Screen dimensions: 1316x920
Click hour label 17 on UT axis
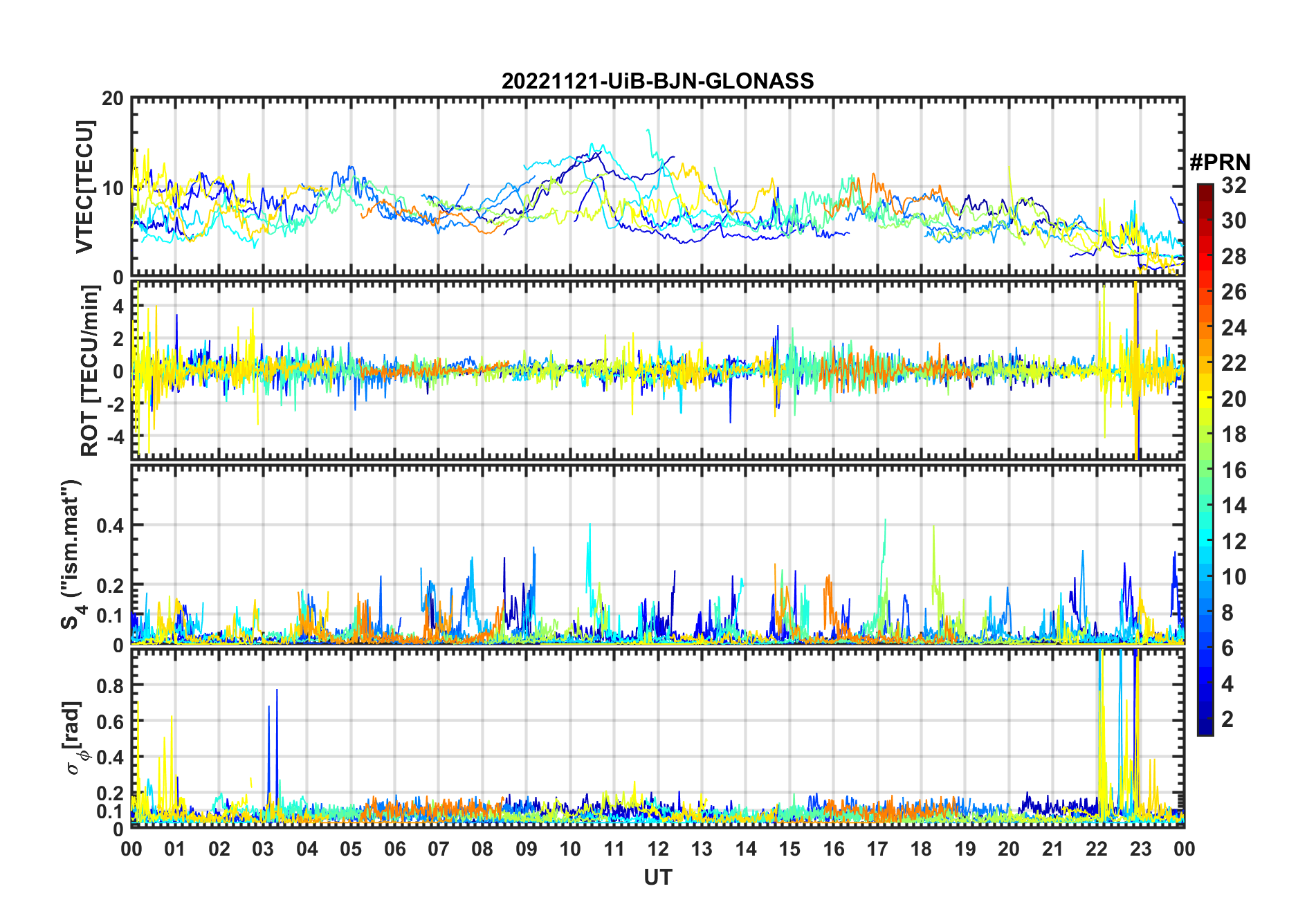[877, 849]
